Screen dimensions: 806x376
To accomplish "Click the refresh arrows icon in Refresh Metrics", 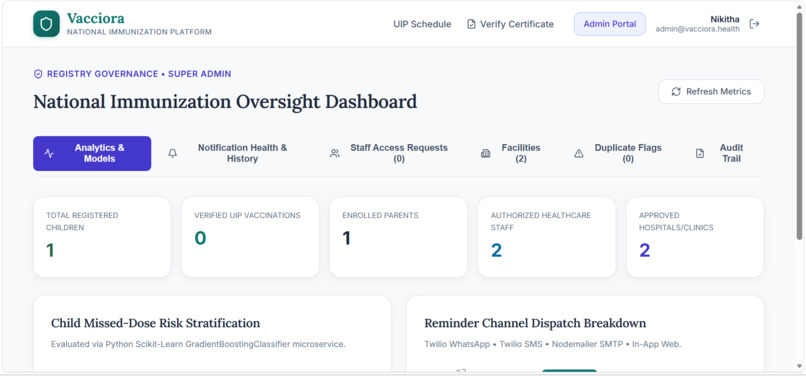I will point(676,92).
